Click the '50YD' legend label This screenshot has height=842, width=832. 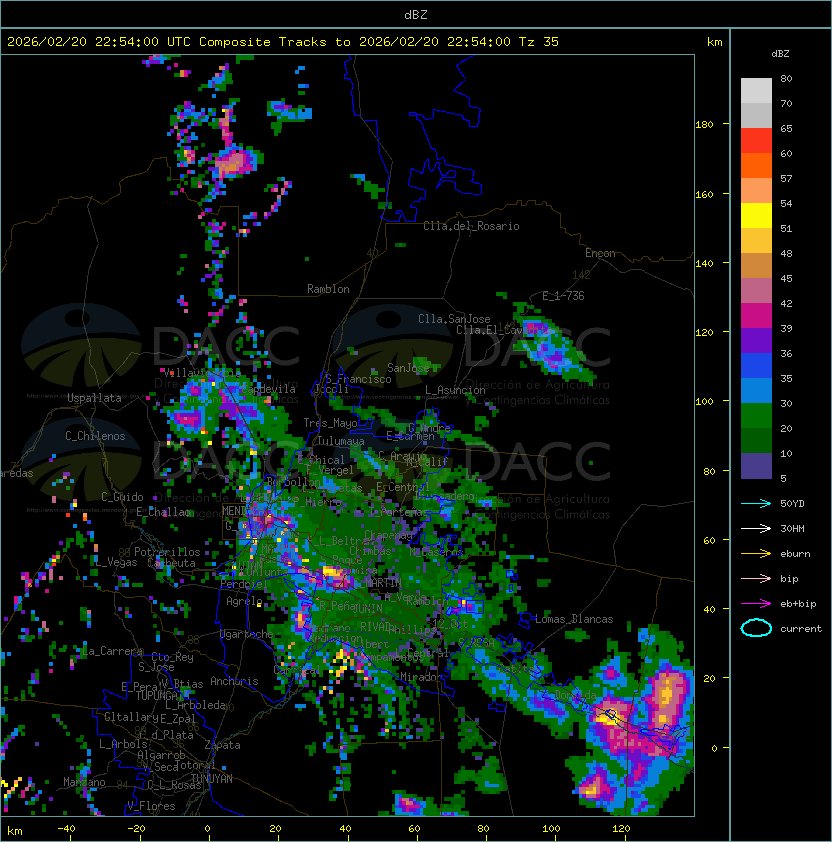(x=792, y=503)
